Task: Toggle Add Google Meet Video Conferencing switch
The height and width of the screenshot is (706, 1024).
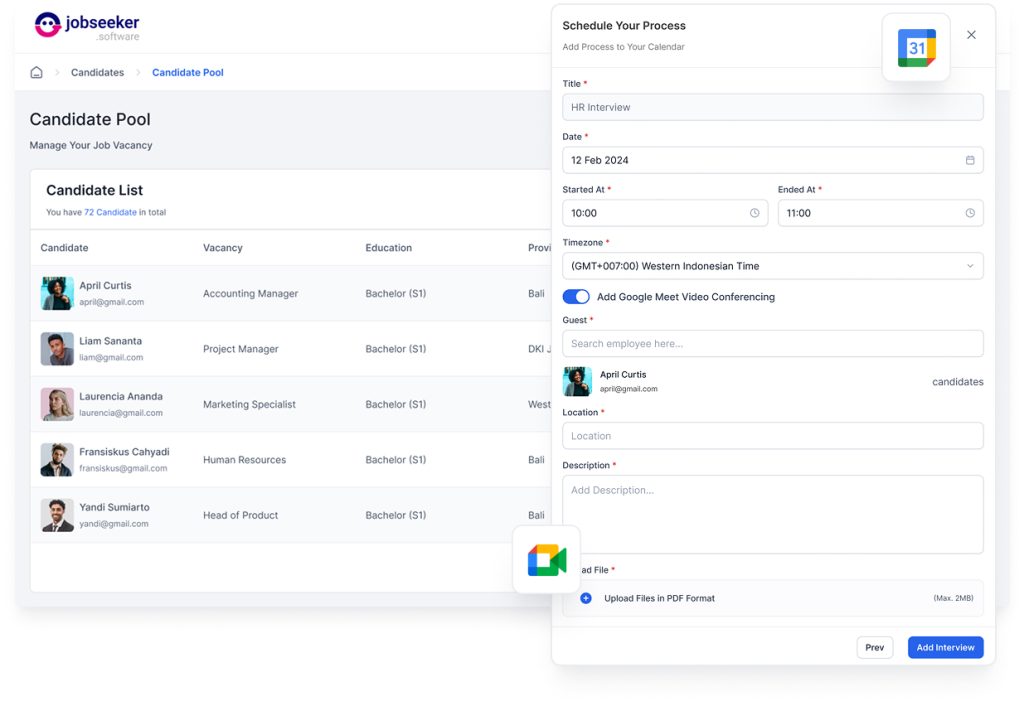Action: (576, 297)
